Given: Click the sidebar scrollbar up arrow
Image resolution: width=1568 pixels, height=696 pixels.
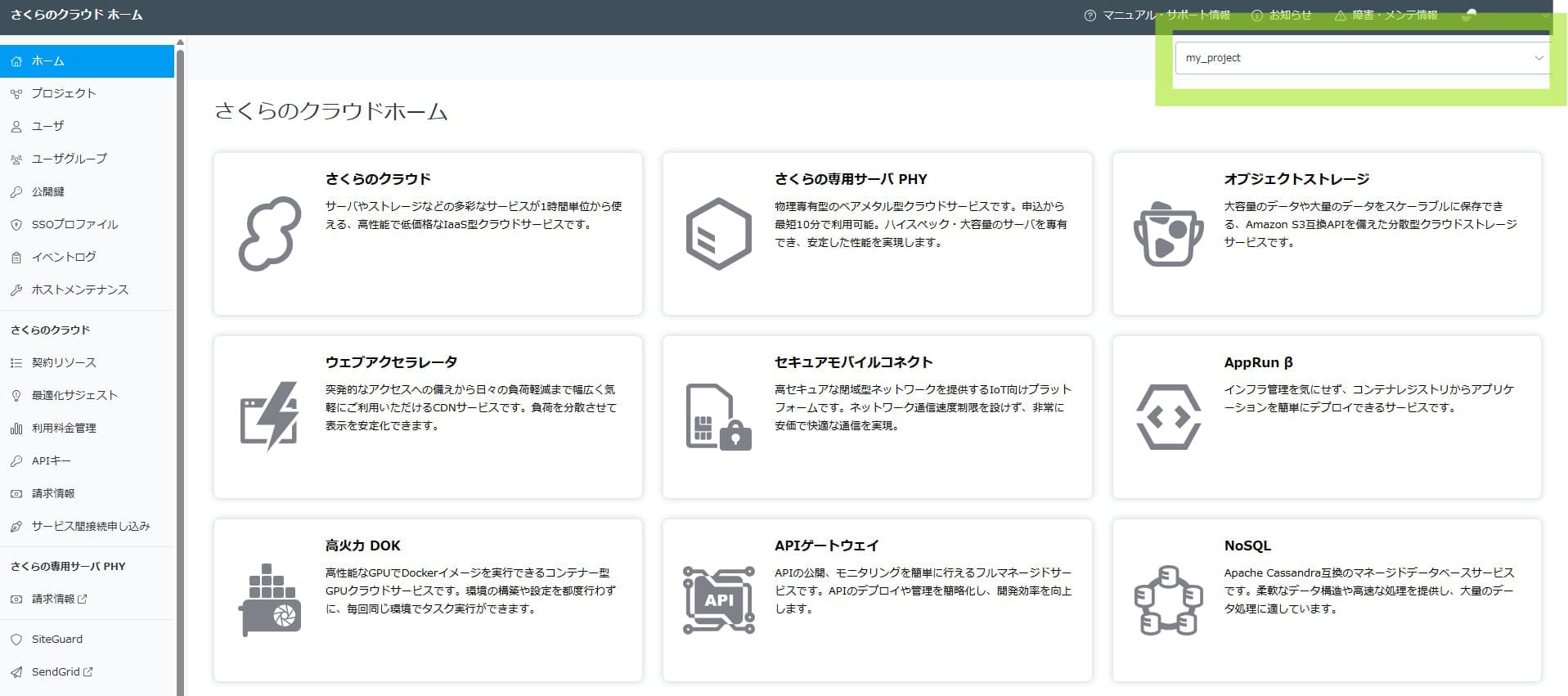Looking at the screenshot, I should (x=180, y=42).
